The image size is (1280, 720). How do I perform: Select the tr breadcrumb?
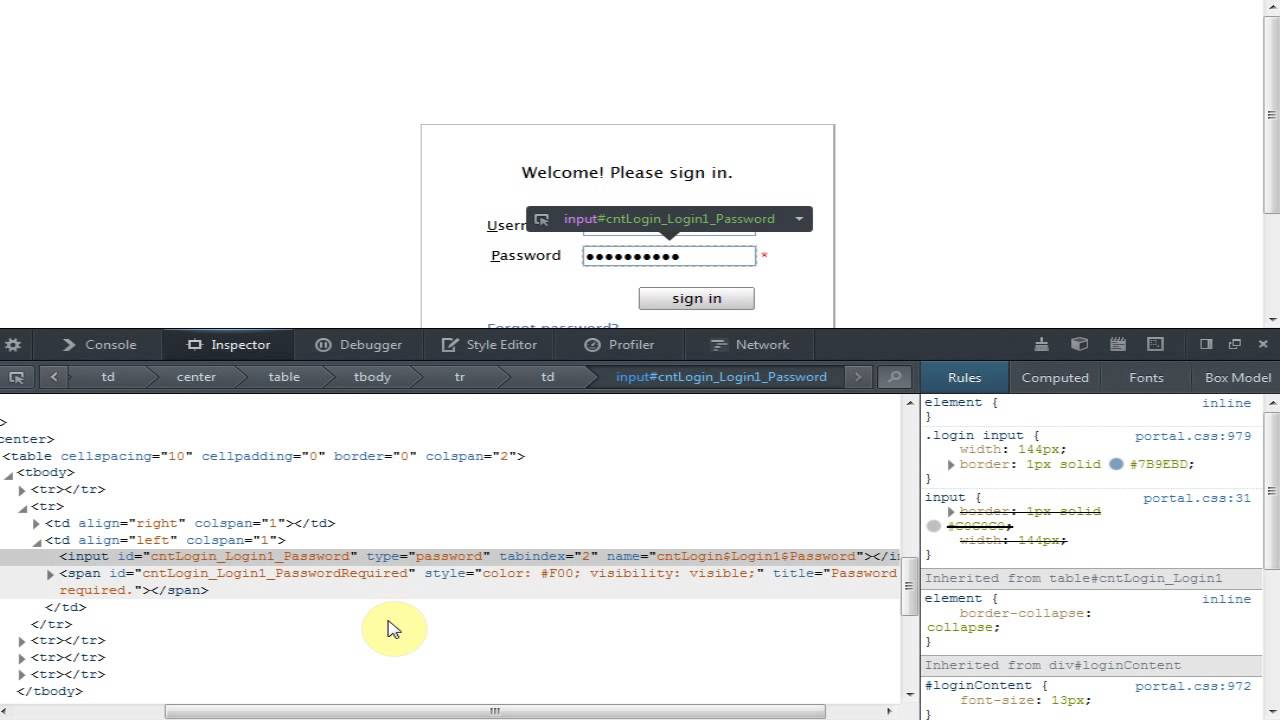click(460, 377)
